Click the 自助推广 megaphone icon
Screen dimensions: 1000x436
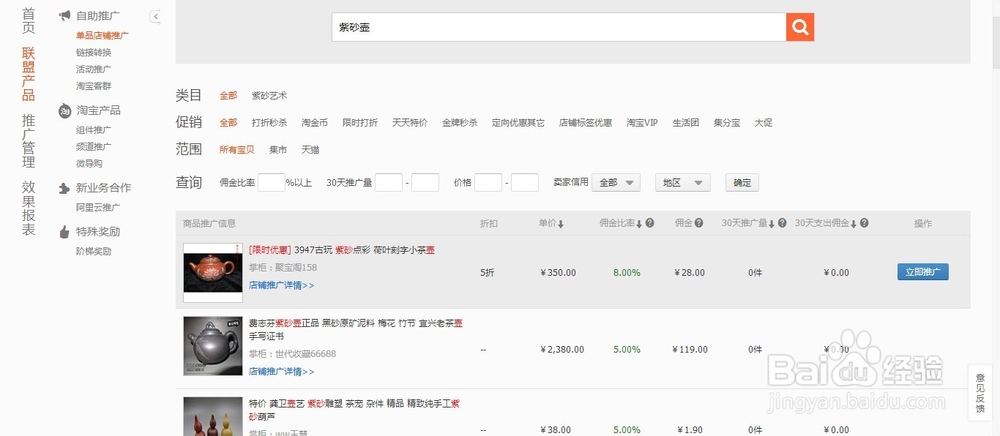click(x=64, y=15)
